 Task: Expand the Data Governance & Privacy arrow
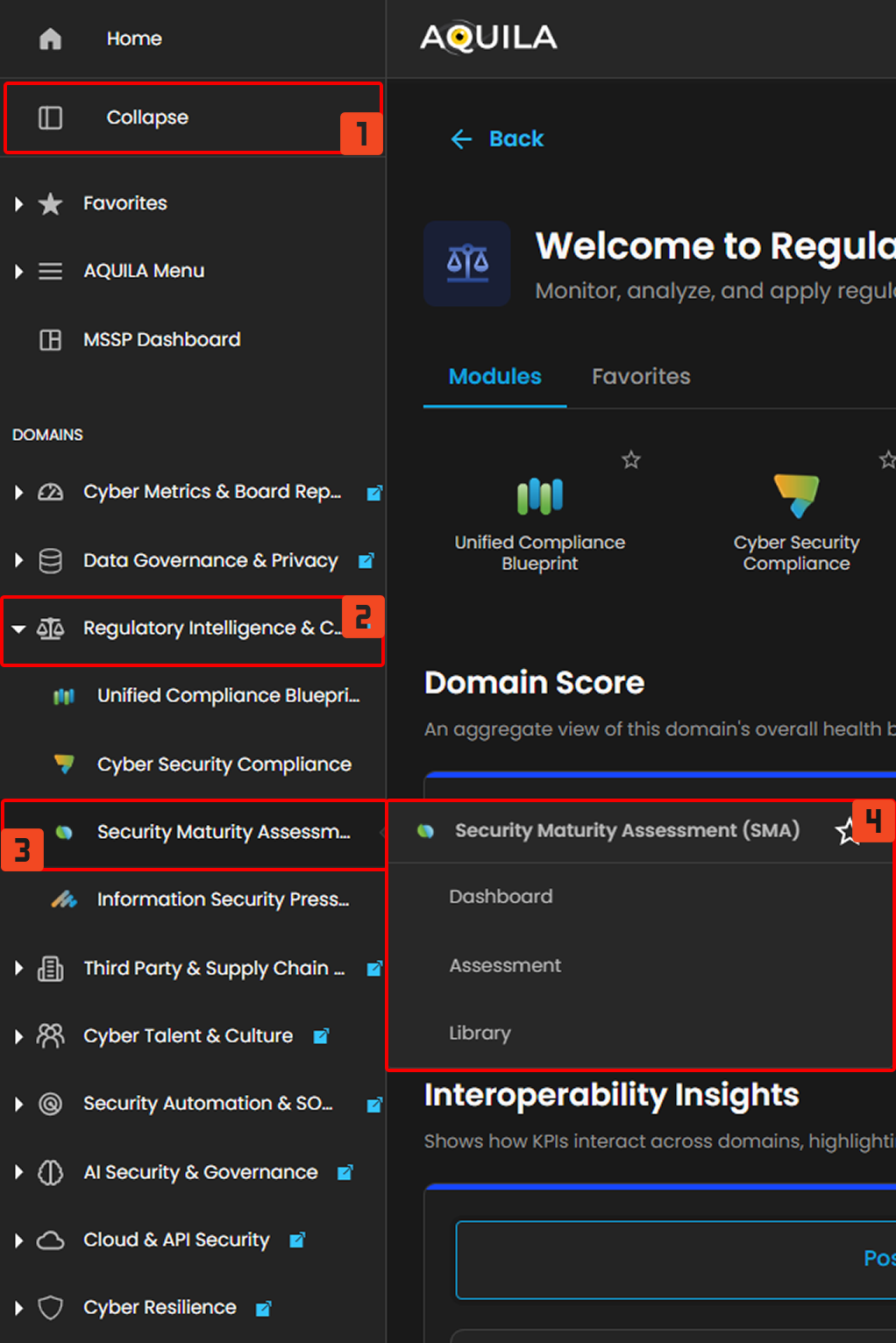click(x=18, y=560)
